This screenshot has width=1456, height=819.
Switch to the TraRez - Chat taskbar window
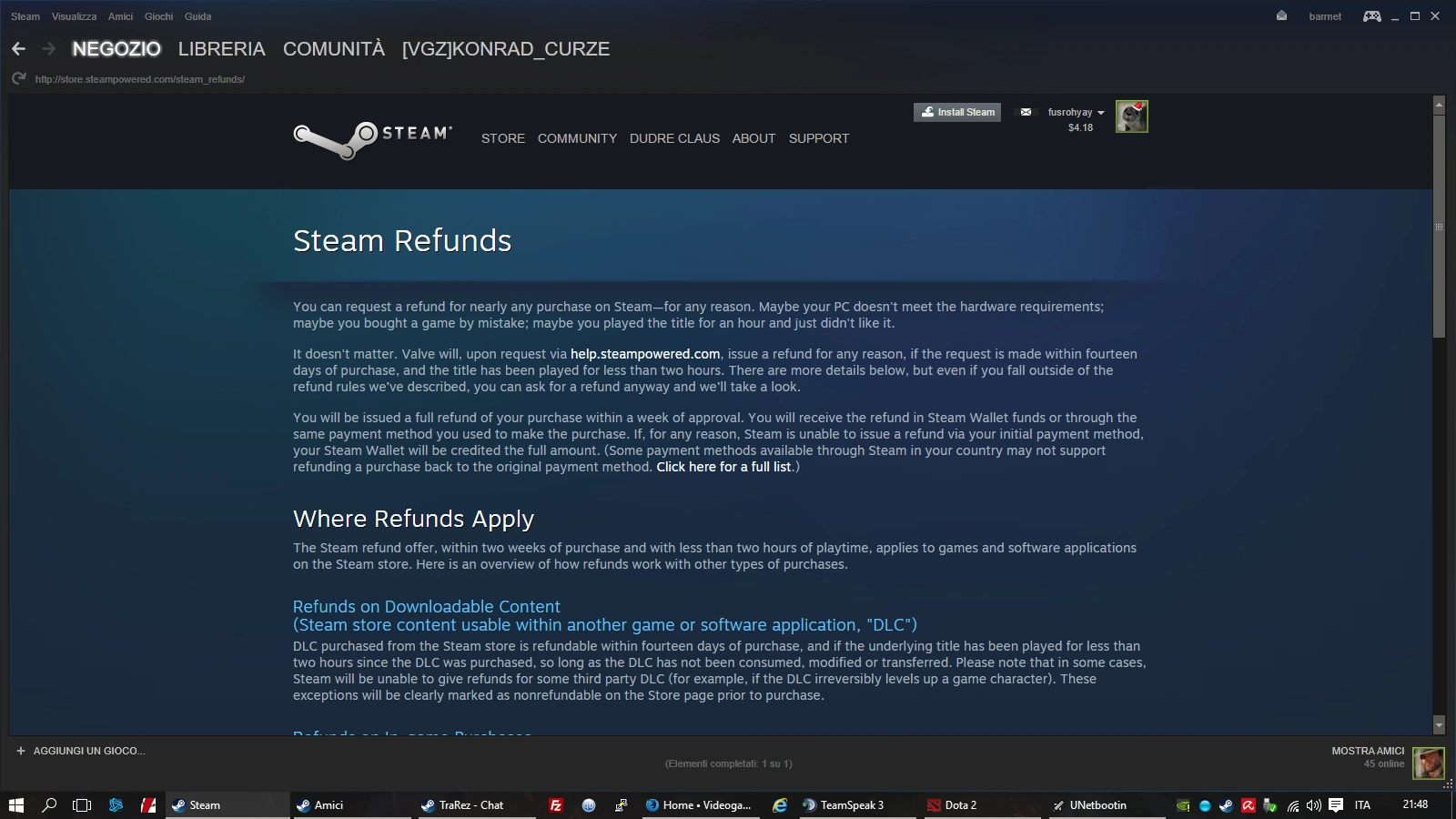pos(479,805)
